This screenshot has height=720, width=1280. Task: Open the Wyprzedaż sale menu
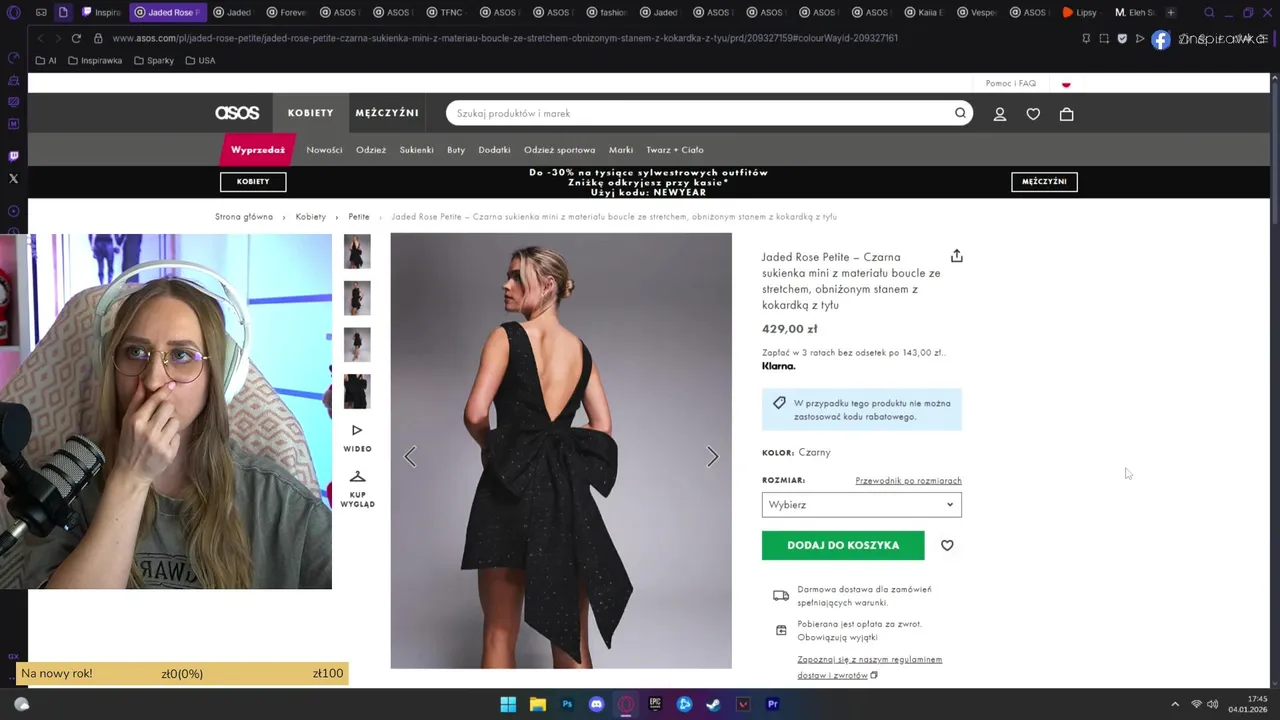tap(258, 150)
